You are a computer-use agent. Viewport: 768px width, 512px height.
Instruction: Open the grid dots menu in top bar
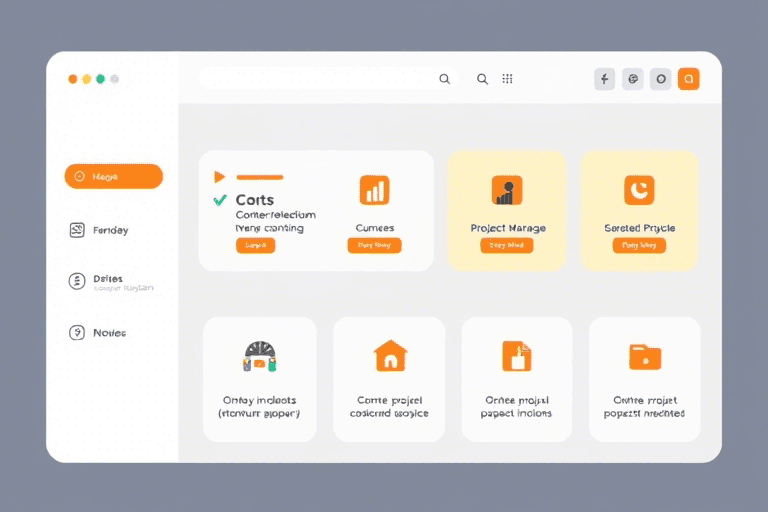508,79
